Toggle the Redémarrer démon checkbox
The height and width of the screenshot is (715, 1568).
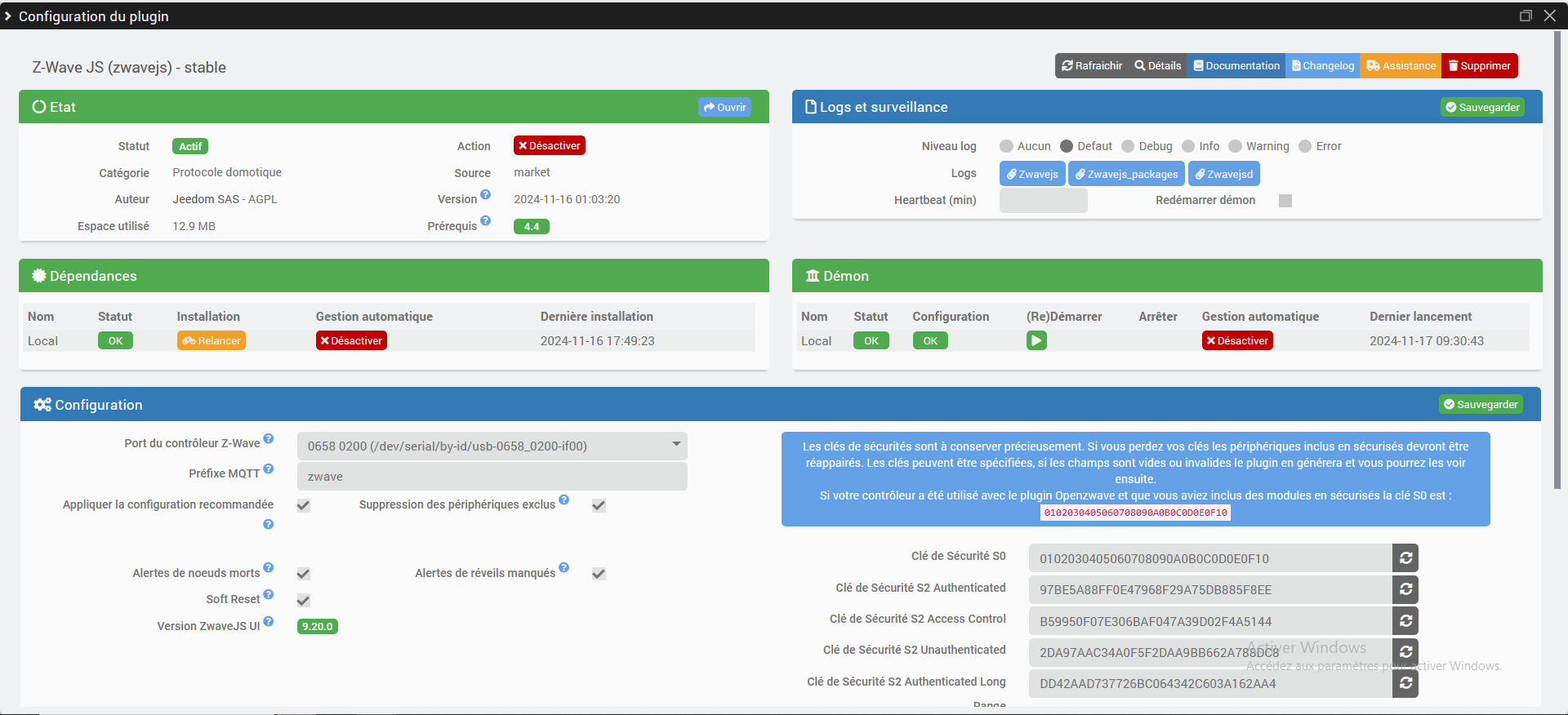pyautogui.click(x=1285, y=201)
